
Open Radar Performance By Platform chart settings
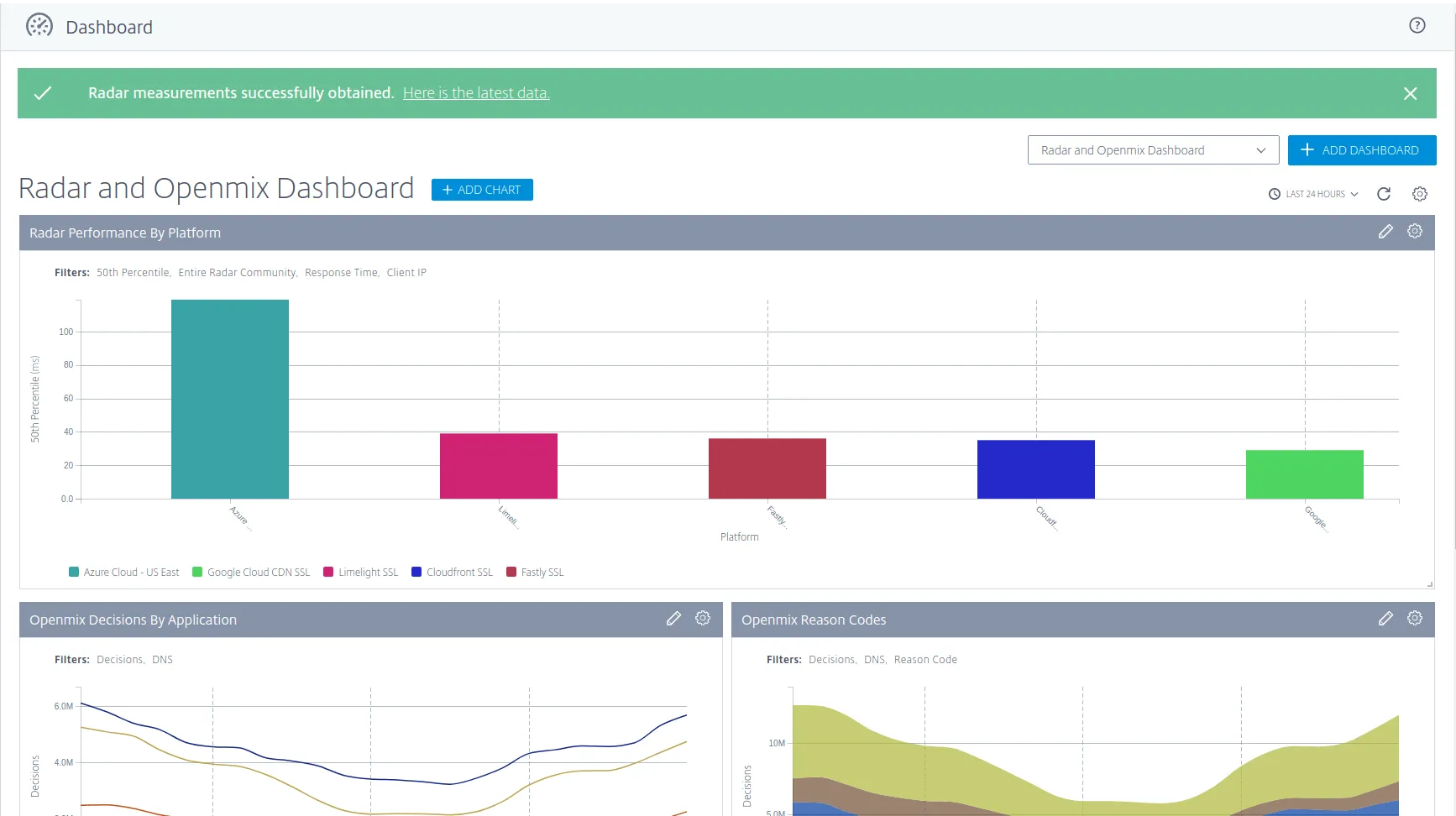tap(1415, 231)
